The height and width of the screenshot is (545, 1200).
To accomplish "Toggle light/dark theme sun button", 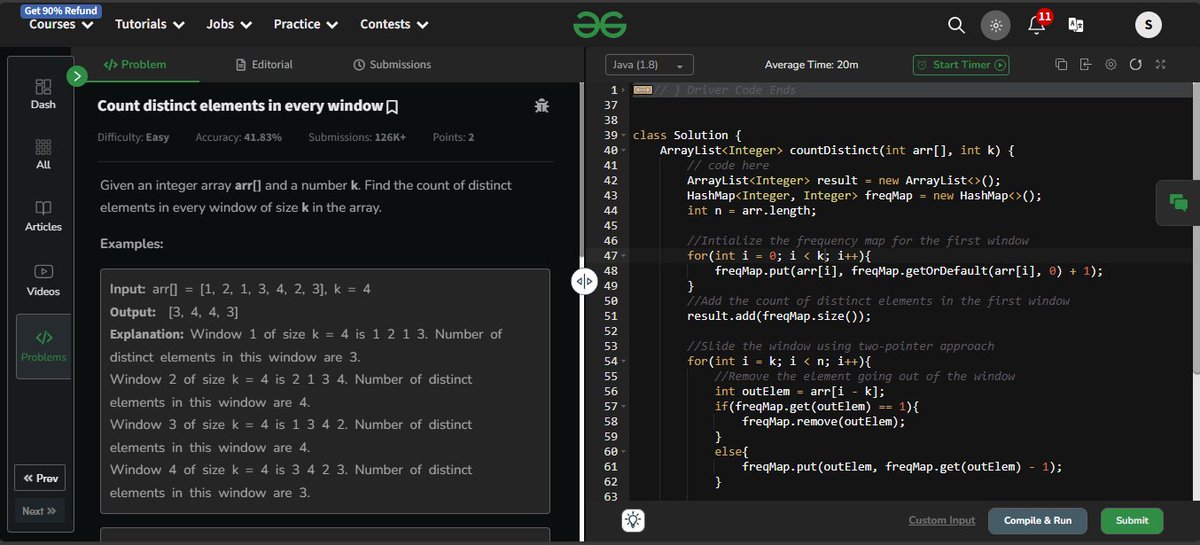I will tap(994, 26).
